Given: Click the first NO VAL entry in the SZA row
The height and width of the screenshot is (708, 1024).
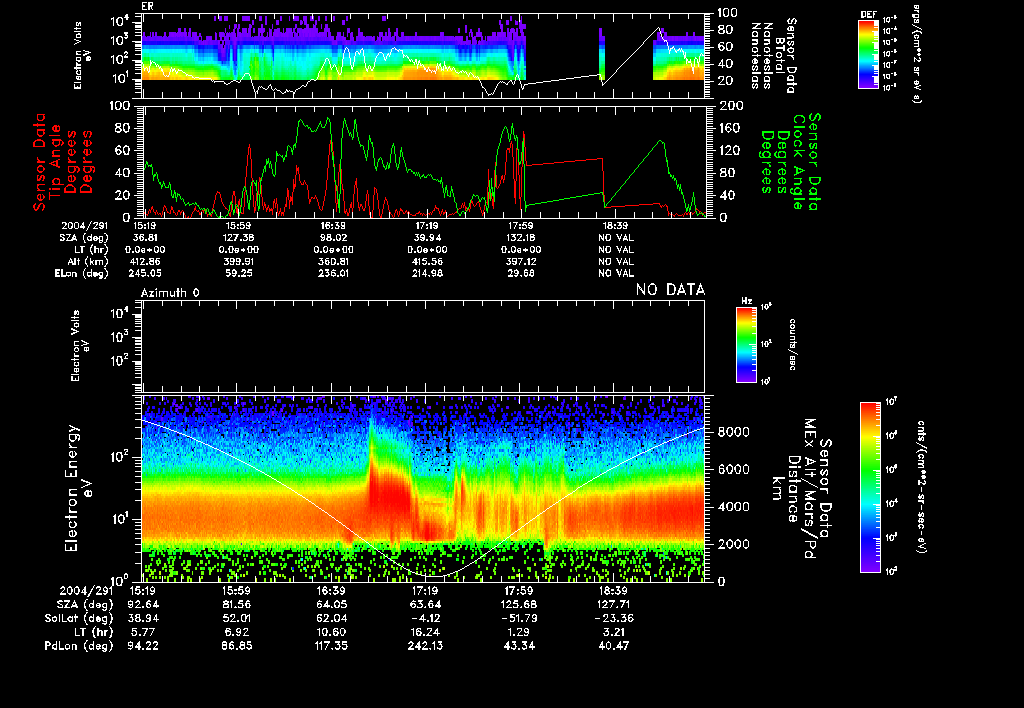Looking at the screenshot, I should click(x=616, y=238).
